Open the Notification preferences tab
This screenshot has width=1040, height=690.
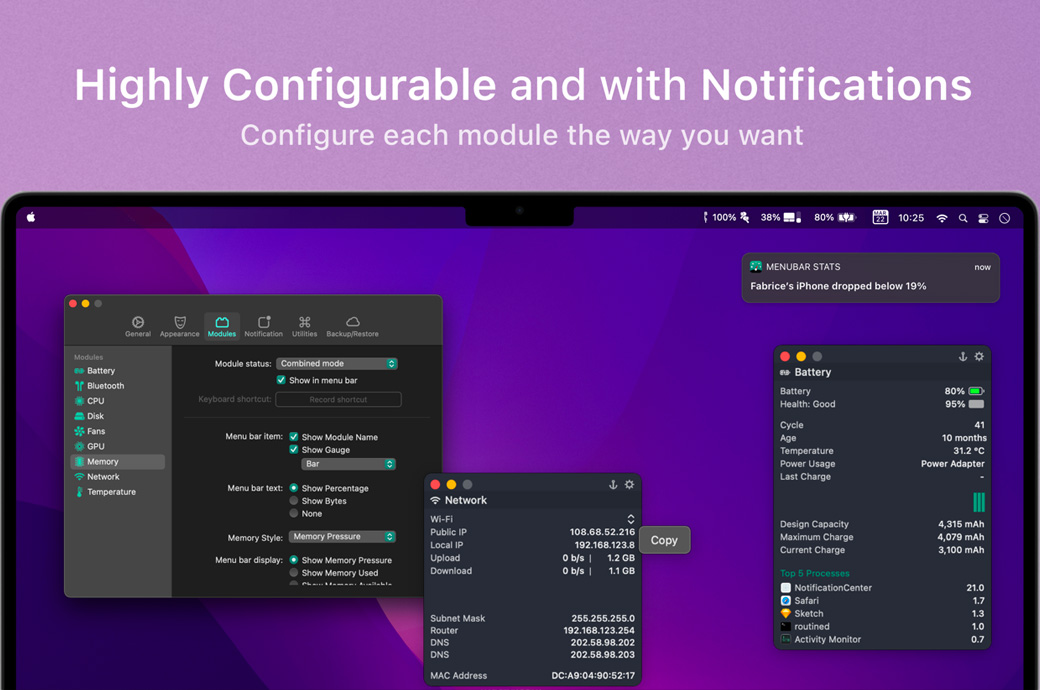tap(263, 326)
